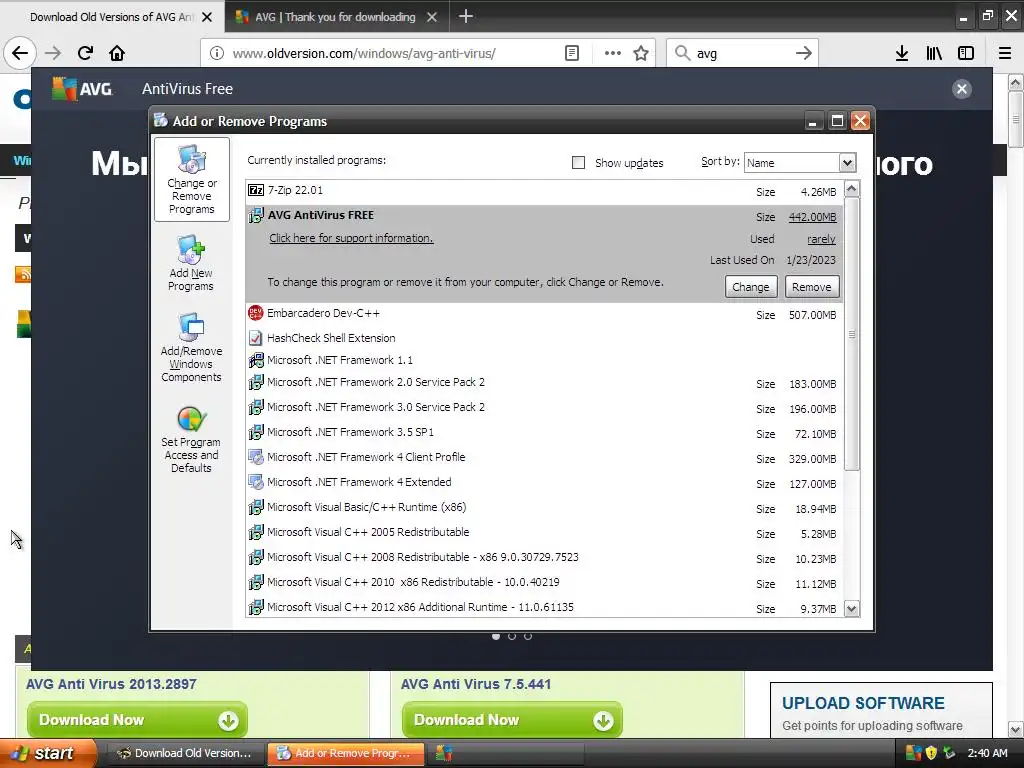Viewport: 1024px width, 768px height.
Task: Switch to Download Old Versions tab
Action: coord(112,17)
